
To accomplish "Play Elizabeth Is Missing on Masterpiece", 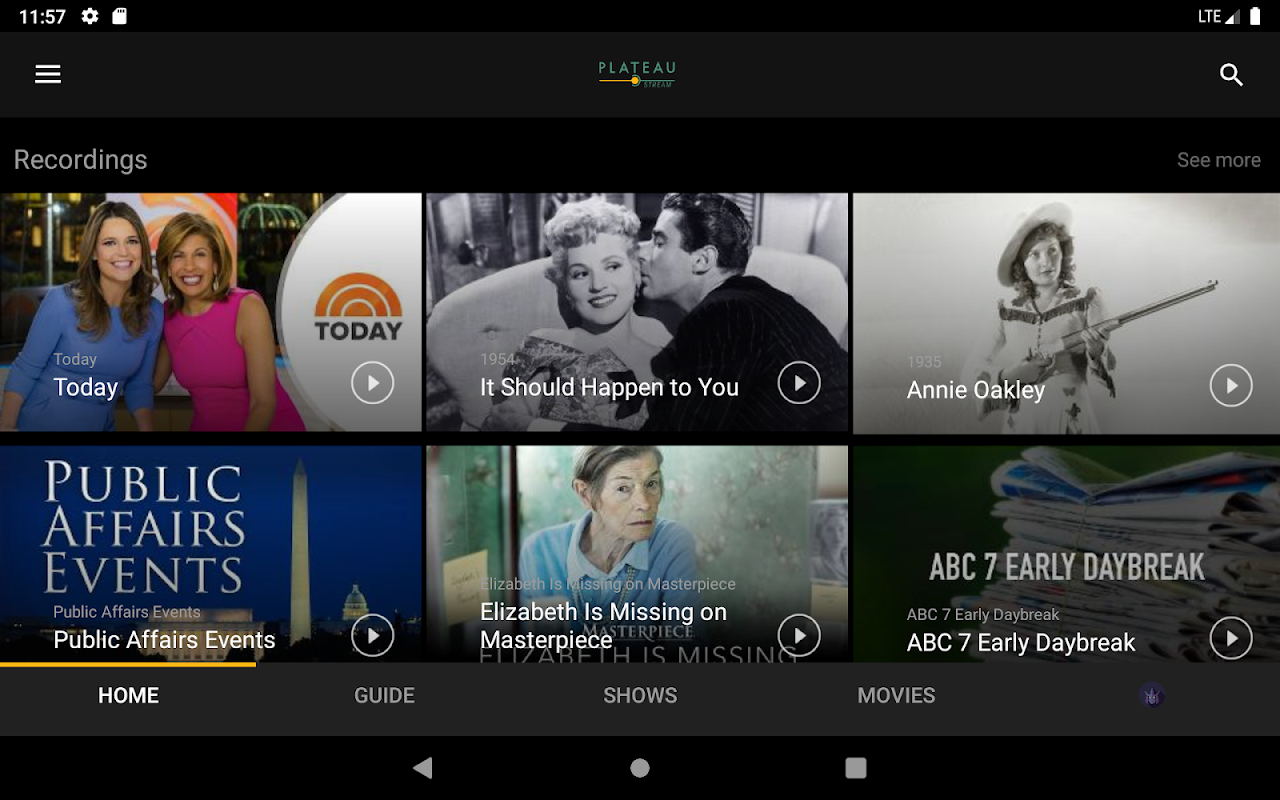I will tap(799, 635).
